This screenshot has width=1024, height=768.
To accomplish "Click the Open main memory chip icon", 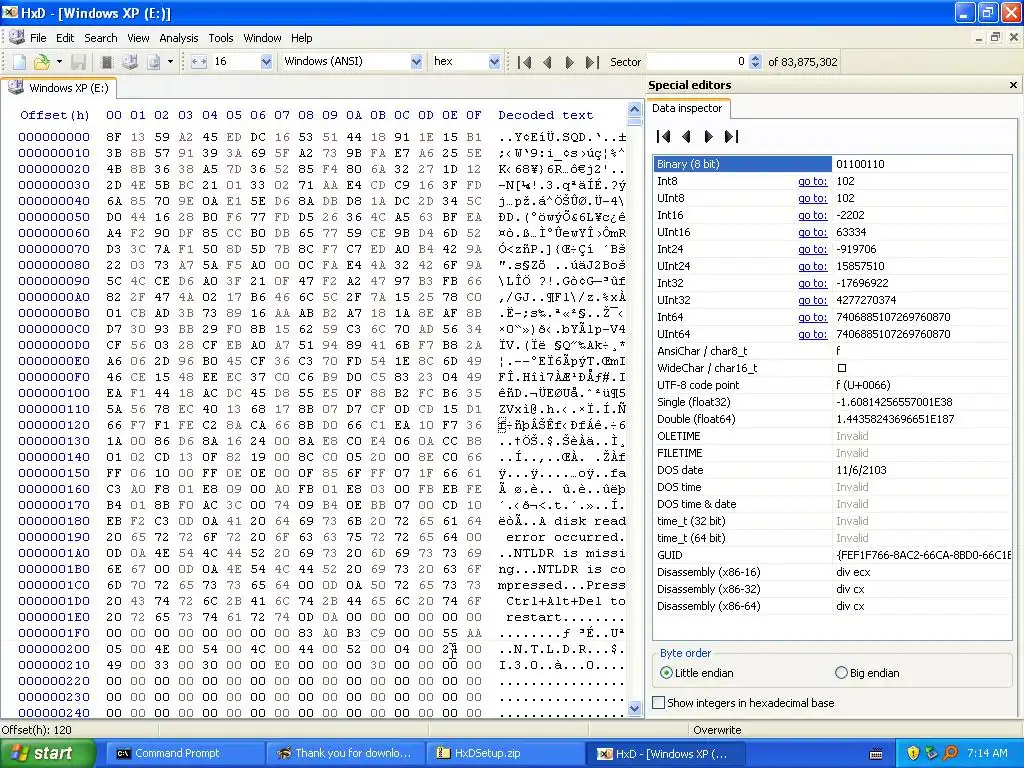I will (107, 62).
